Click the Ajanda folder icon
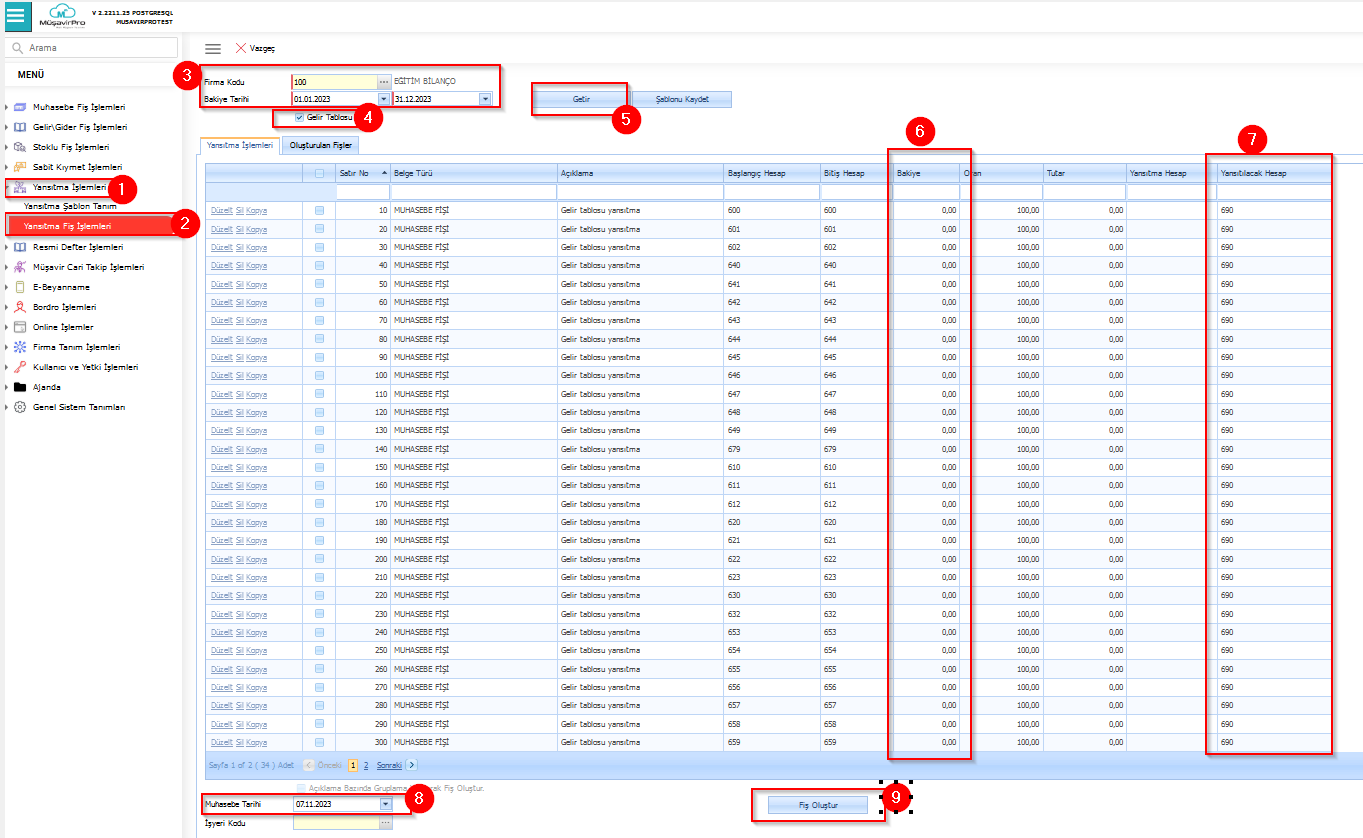Viewport: 1363px width, 838px height. click(19, 387)
